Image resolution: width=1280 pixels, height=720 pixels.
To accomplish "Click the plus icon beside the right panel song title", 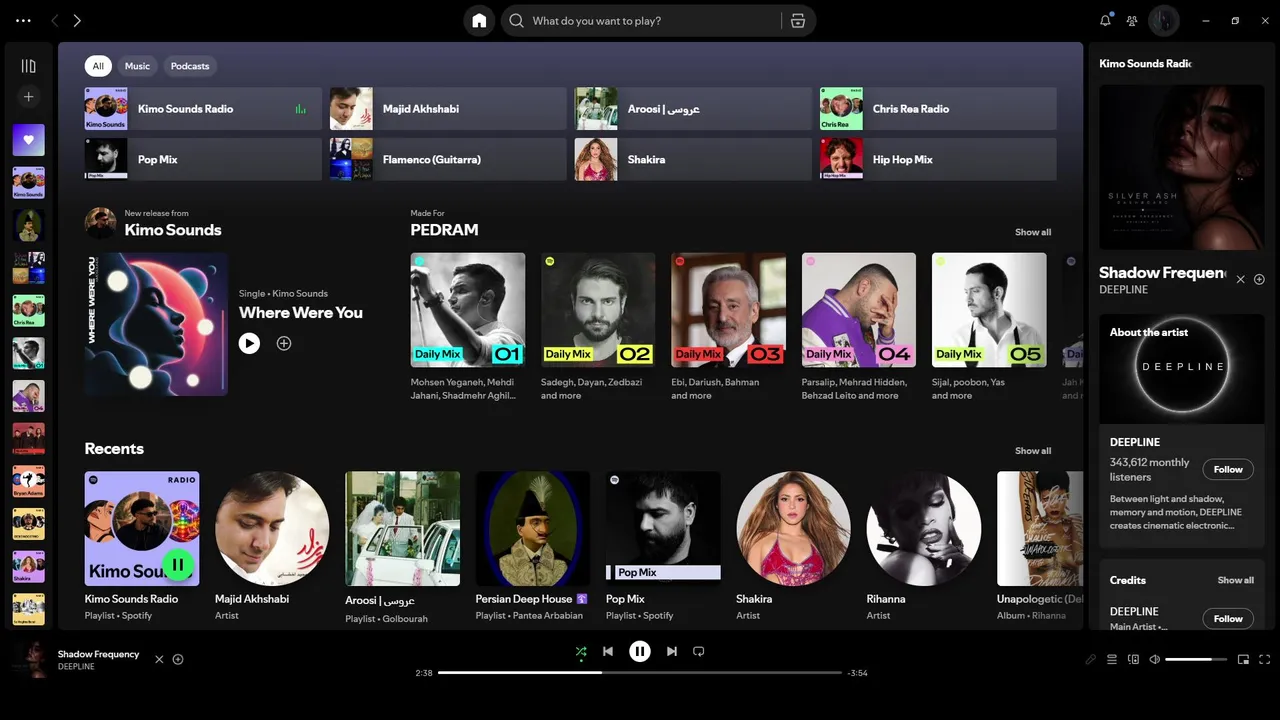I will click(1260, 279).
